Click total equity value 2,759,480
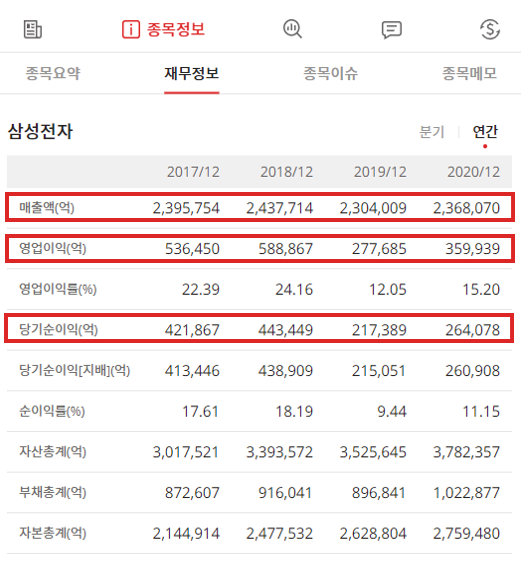The image size is (532, 562). [466, 534]
